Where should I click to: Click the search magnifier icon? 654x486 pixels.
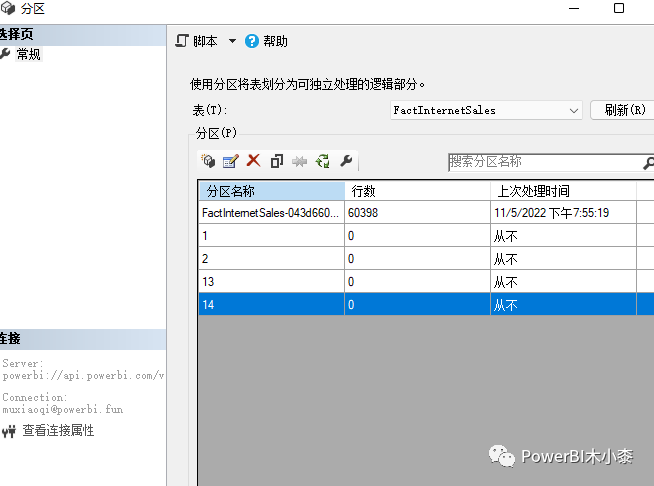tap(648, 163)
